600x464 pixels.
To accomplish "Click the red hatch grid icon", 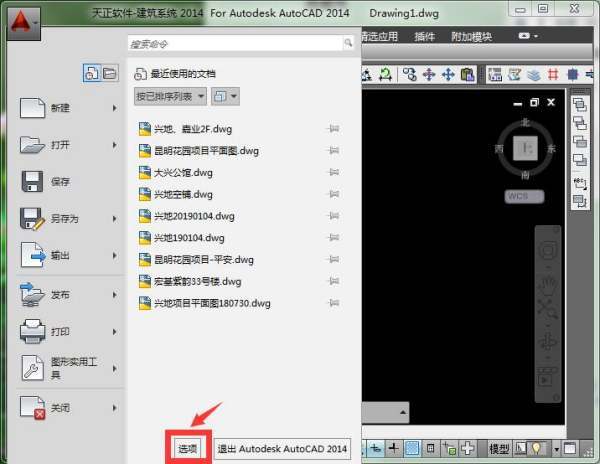I will point(553,74).
